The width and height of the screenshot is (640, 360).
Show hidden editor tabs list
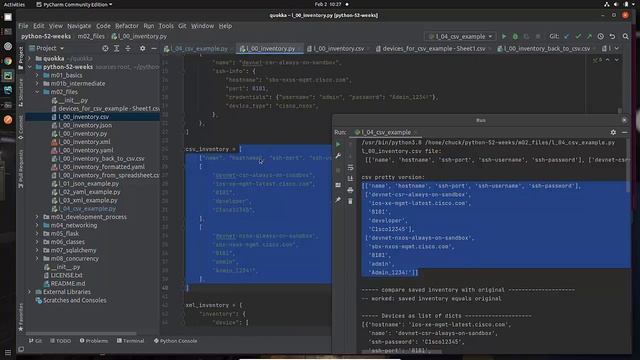coord(617,48)
